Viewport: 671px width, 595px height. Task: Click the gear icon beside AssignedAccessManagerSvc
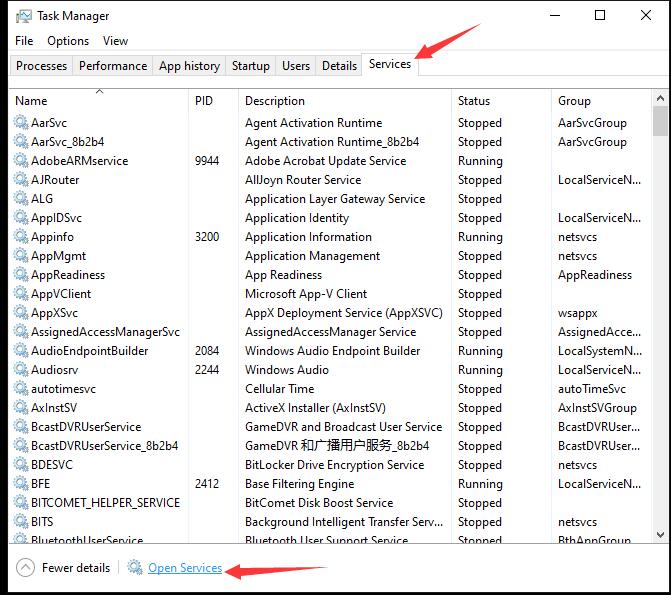(x=21, y=331)
